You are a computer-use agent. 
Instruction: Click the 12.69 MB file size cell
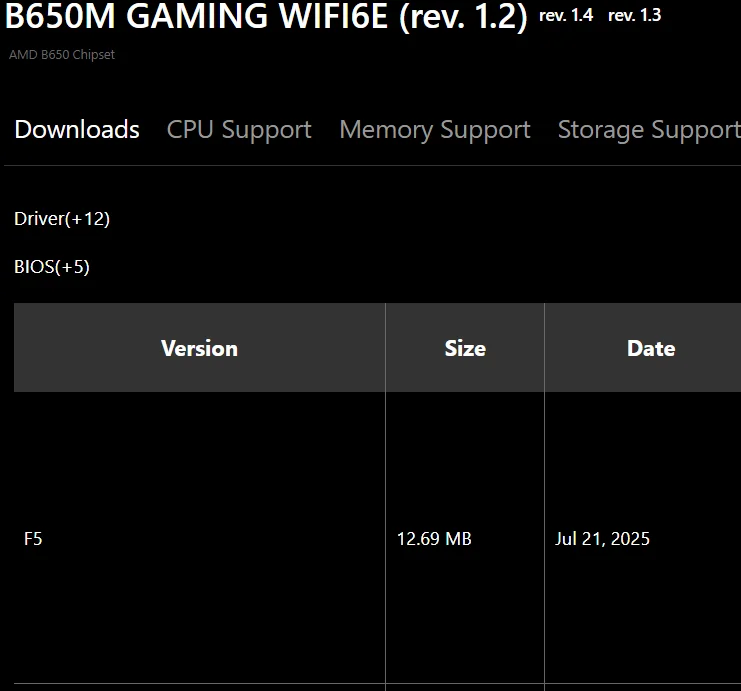click(434, 539)
